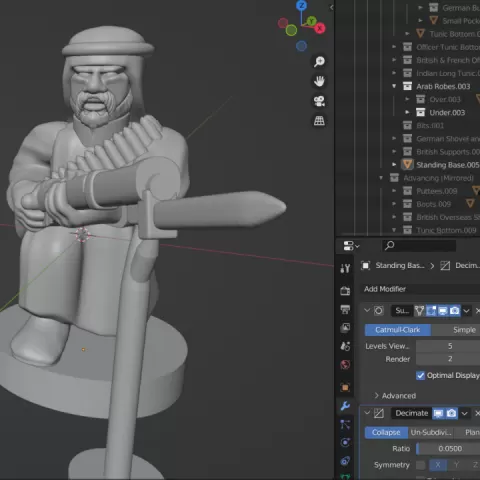
Task: Collapse the Advancing (Mirrored) collection
Action: pos(381,178)
